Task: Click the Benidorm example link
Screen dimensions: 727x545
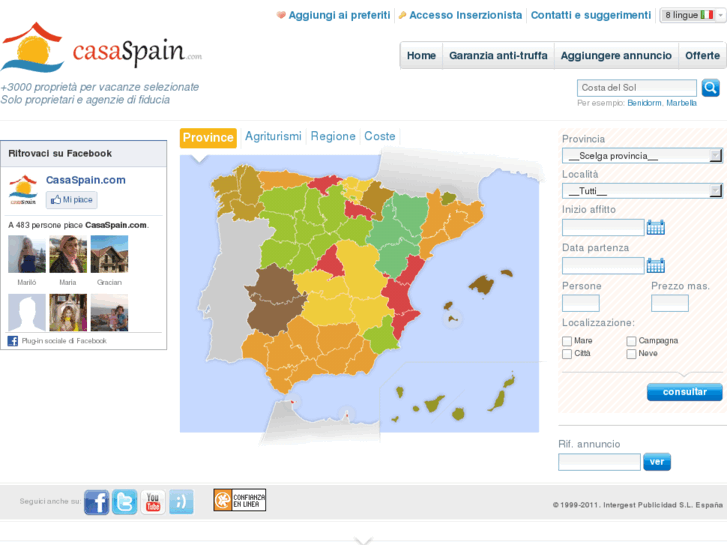Action: point(644,103)
